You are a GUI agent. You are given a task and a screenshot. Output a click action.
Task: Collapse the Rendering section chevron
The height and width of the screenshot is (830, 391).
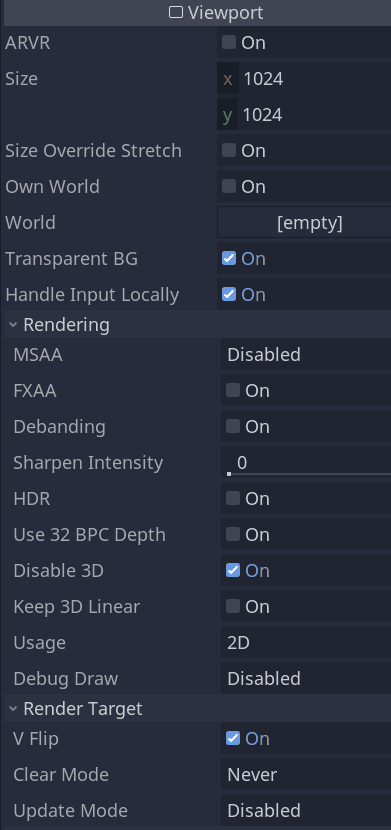[x=13, y=324]
